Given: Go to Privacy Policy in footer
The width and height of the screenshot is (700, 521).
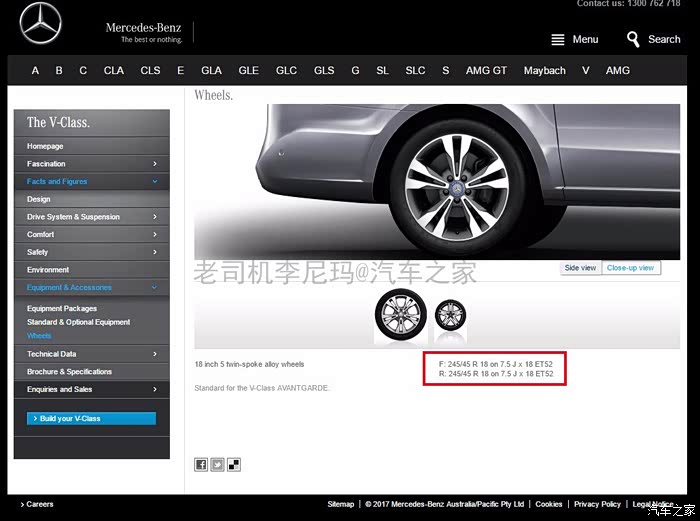Looking at the screenshot, I should [x=597, y=505].
